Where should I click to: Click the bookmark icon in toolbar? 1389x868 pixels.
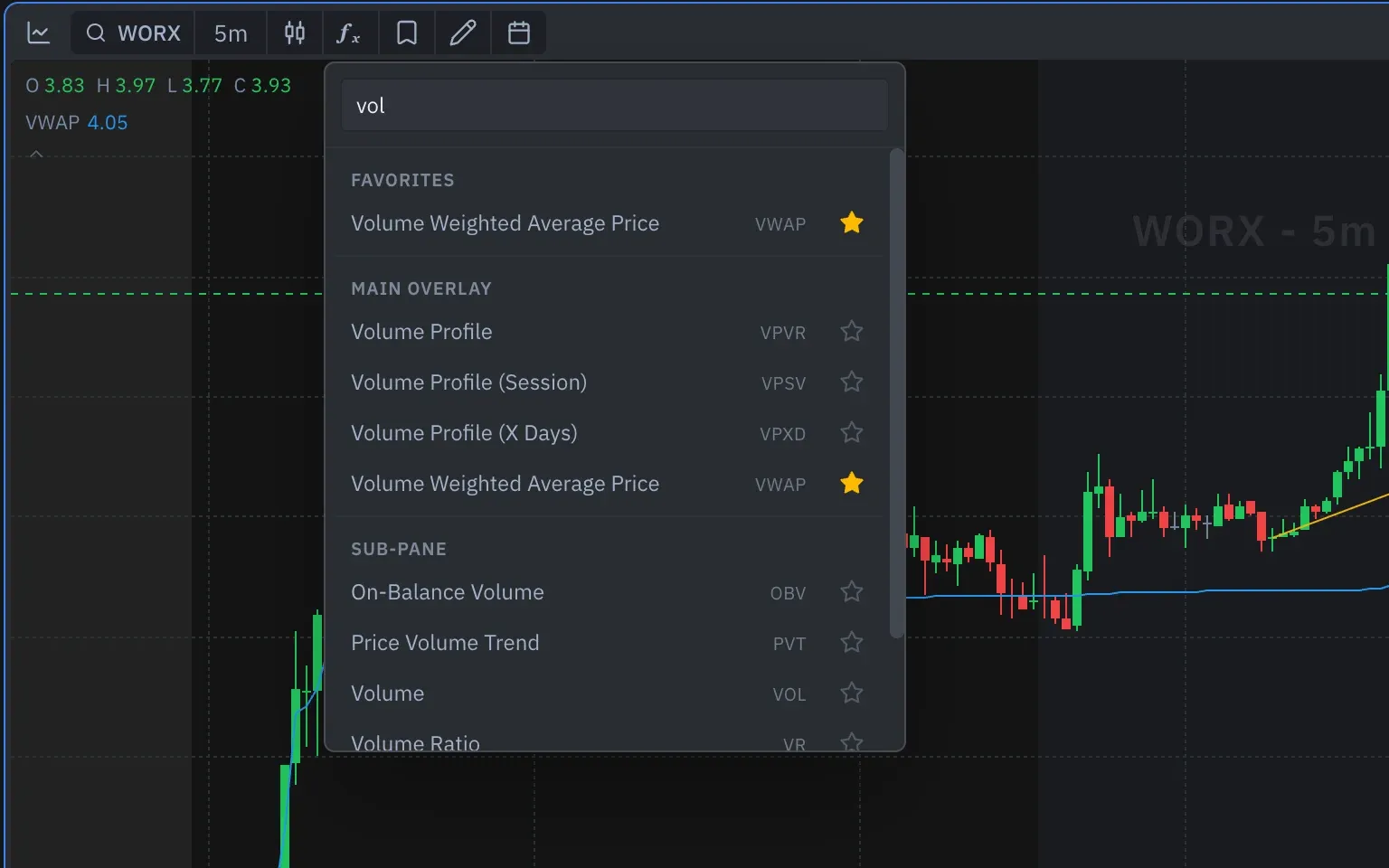point(407,33)
